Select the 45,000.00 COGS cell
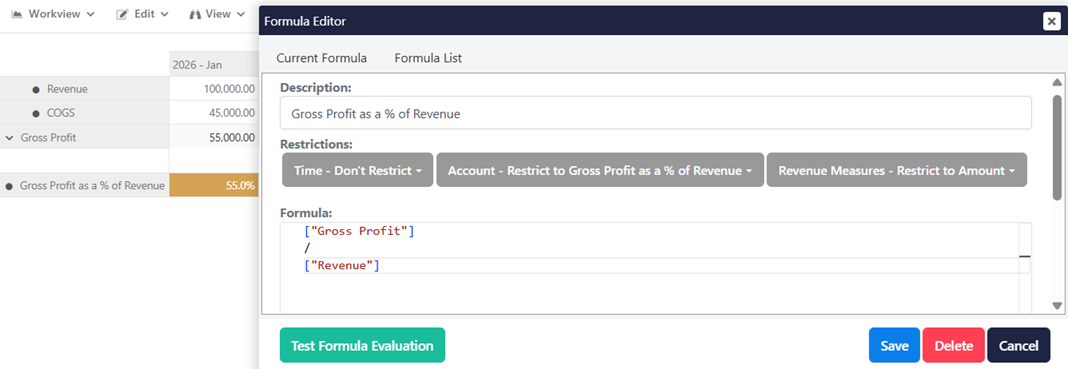 pos(214,113)
